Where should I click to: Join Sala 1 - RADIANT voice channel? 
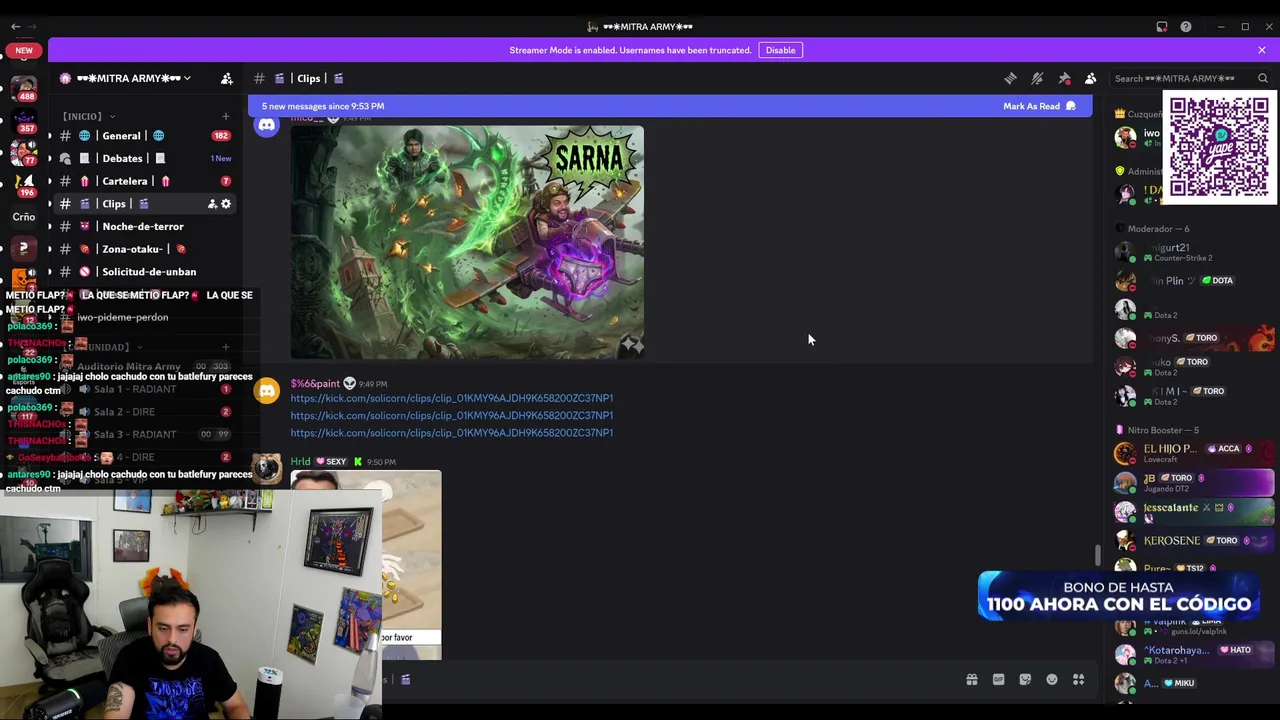point(144,389)
